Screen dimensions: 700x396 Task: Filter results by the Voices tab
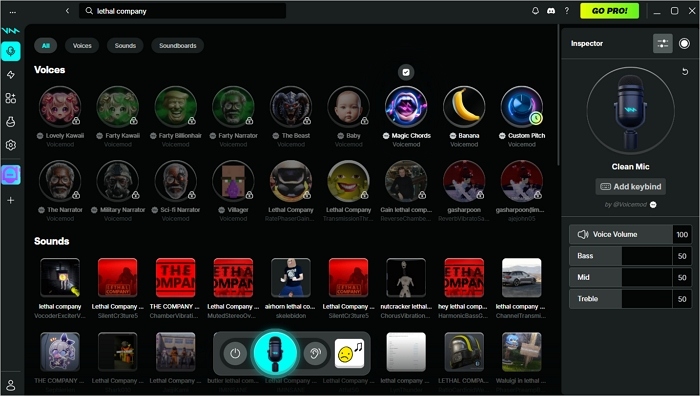click(x=82, y=46)
